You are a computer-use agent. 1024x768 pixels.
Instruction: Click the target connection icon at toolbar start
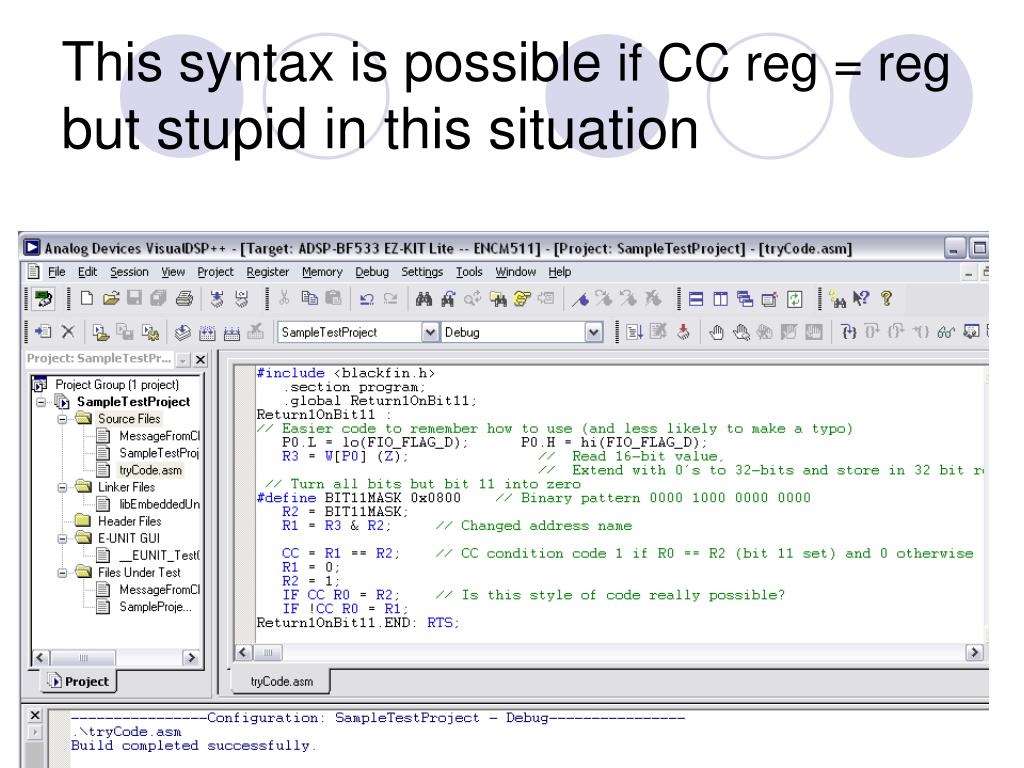pos(43,299)
